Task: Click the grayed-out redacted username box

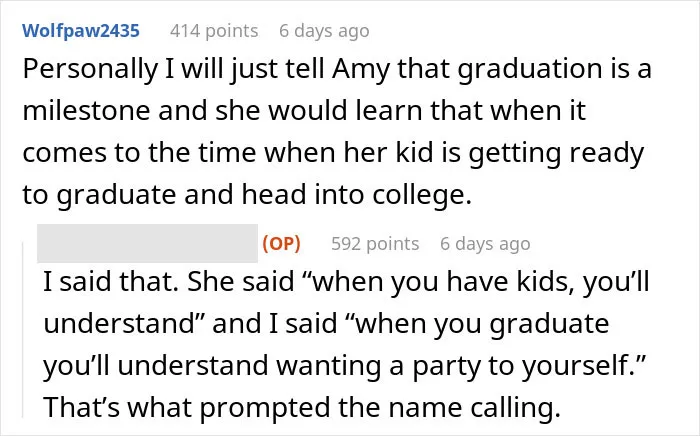Action: coord(147,243)
